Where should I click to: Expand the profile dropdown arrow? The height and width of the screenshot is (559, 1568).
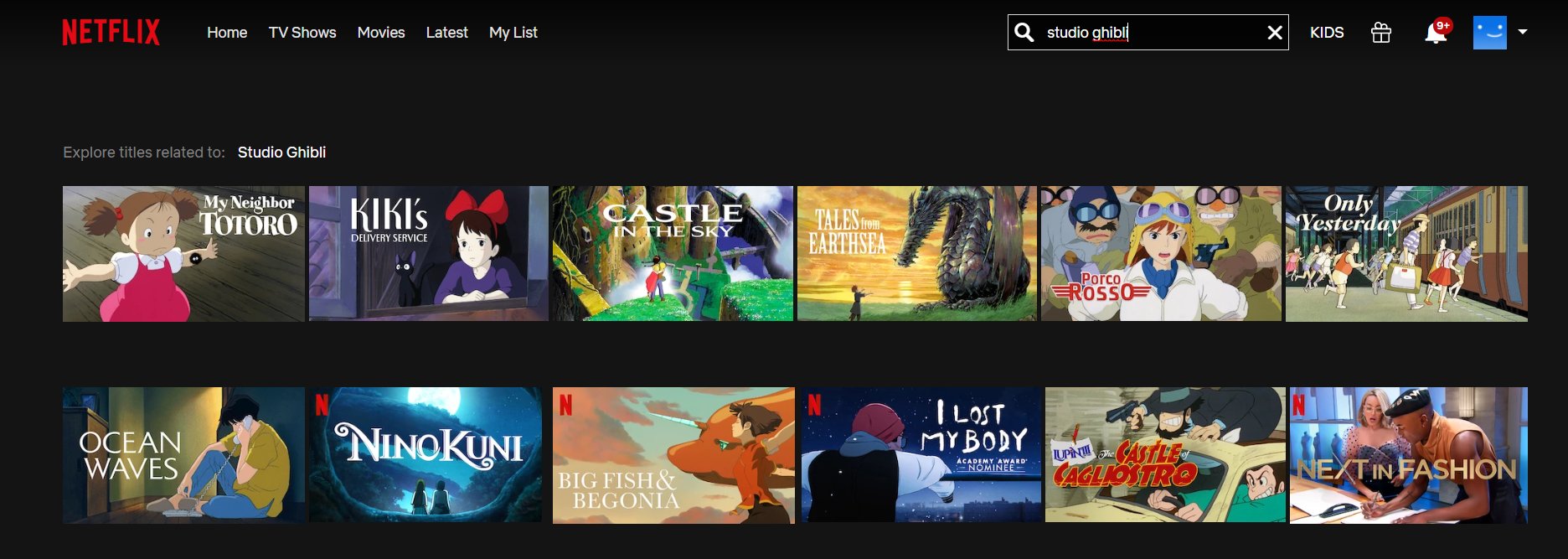1523,32
